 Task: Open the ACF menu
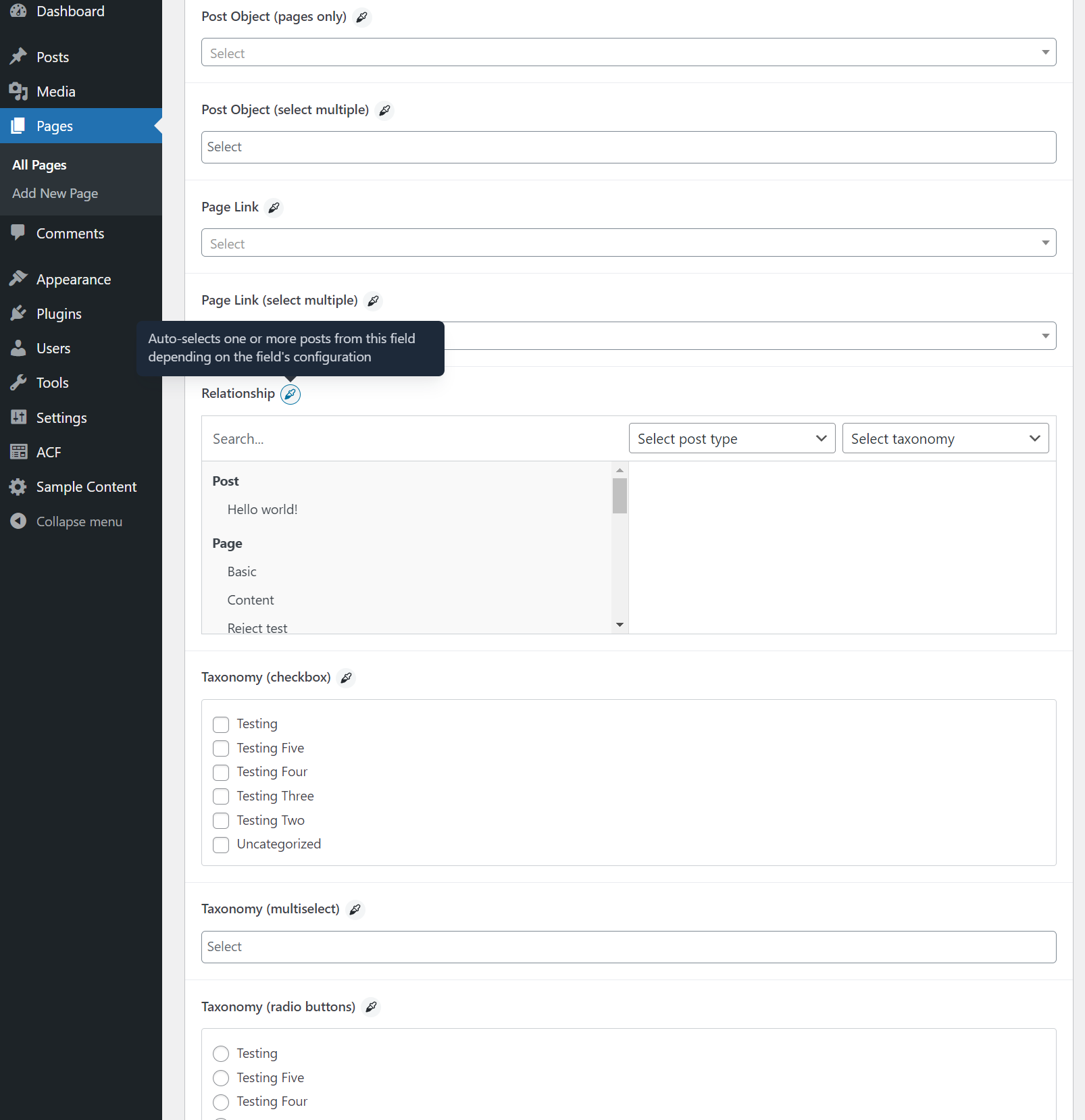[x=81, y=452]
